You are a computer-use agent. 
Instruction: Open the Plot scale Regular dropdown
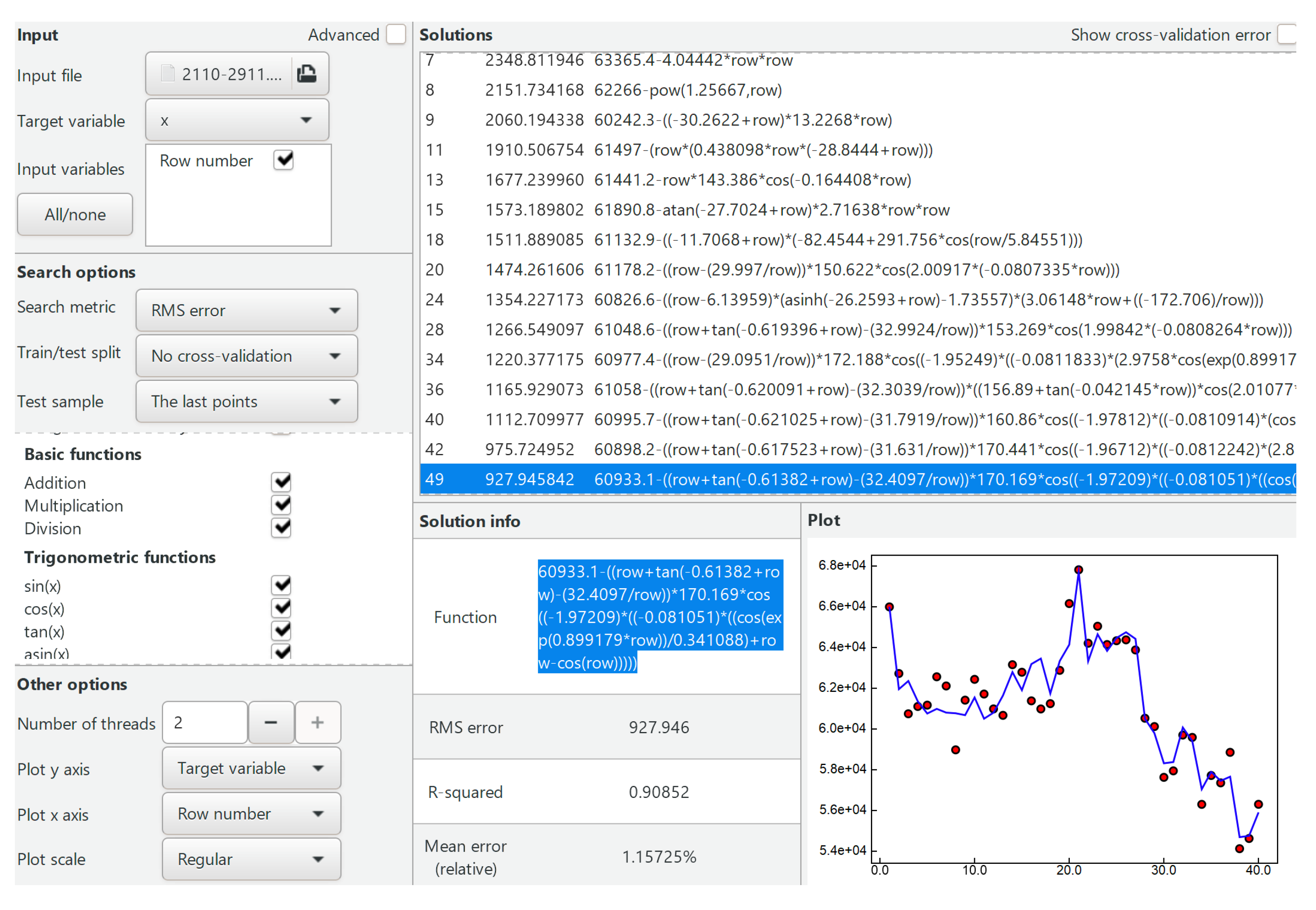pos(251,859)
